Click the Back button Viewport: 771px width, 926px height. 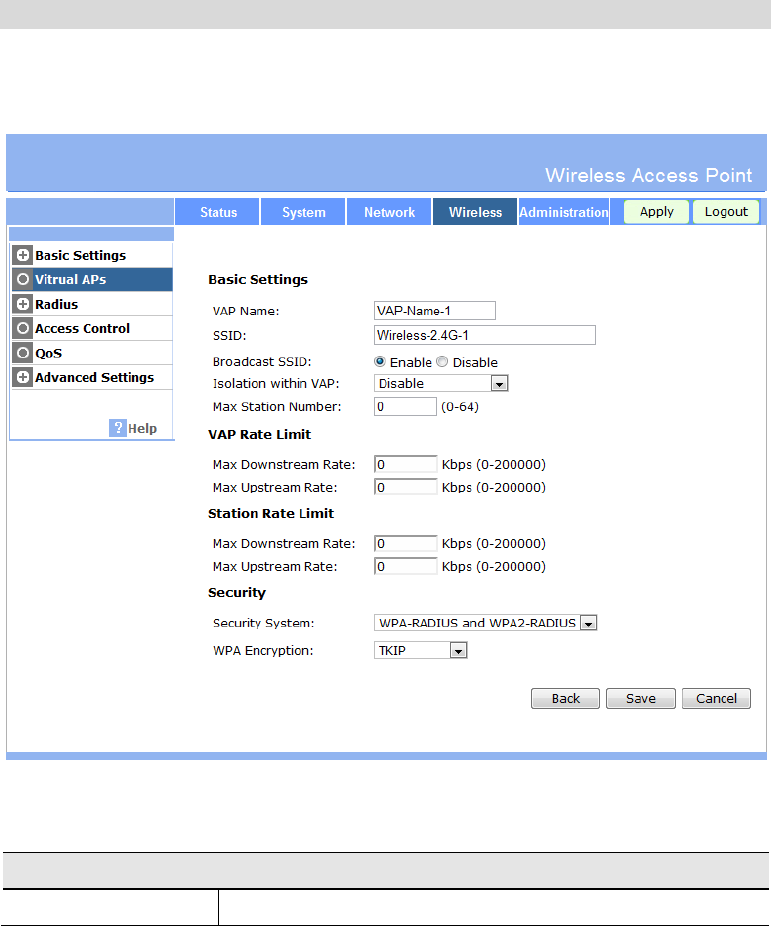pyautogui.click(x=566, y=699)
